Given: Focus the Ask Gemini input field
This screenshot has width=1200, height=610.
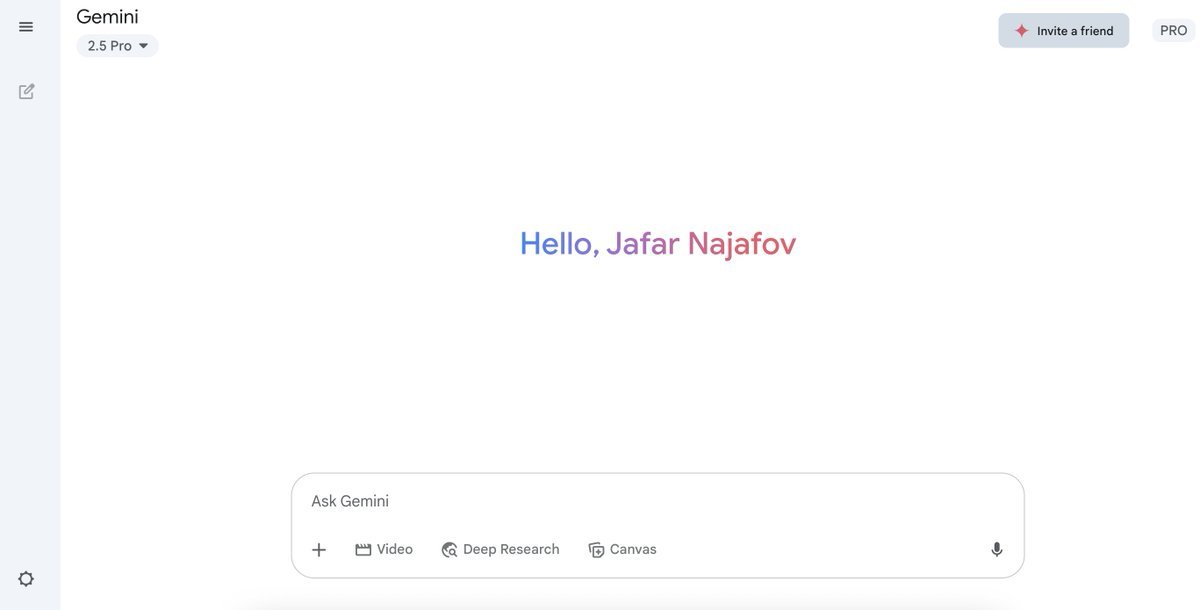Looking at the screenshot, I should (657, 501).
